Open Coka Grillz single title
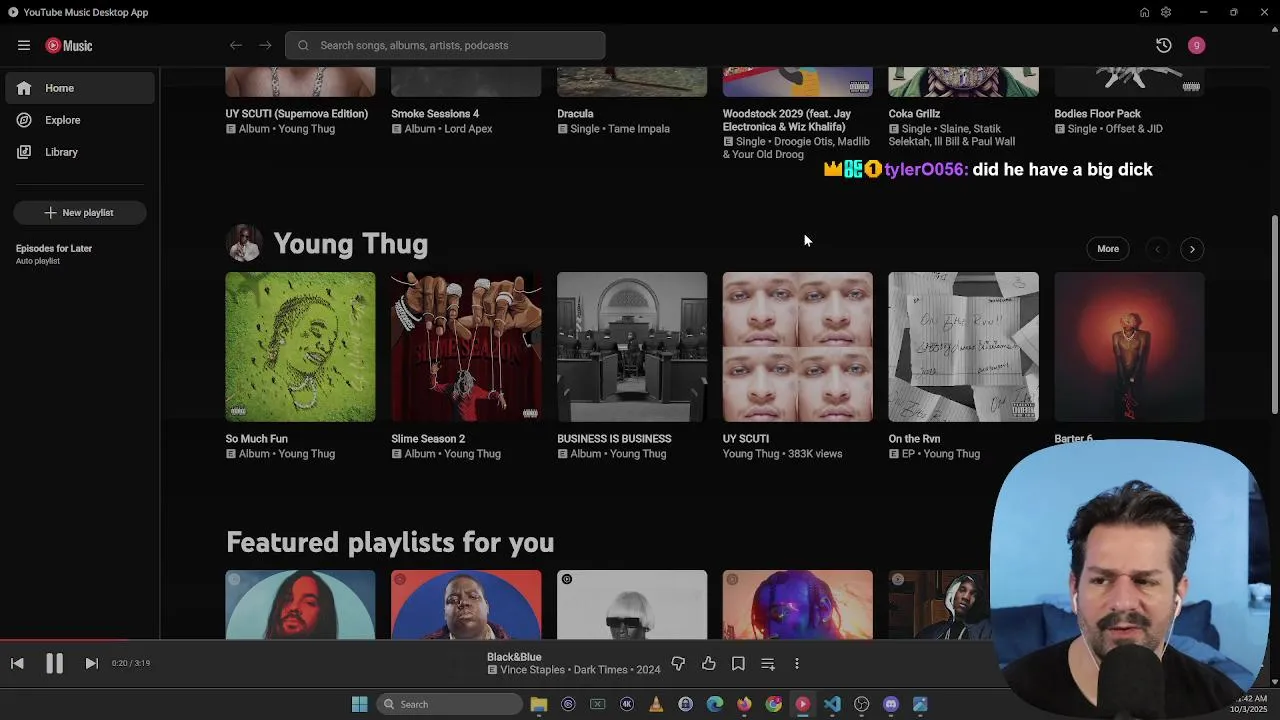Screen dimensions: 1280x720 (914, 114)
